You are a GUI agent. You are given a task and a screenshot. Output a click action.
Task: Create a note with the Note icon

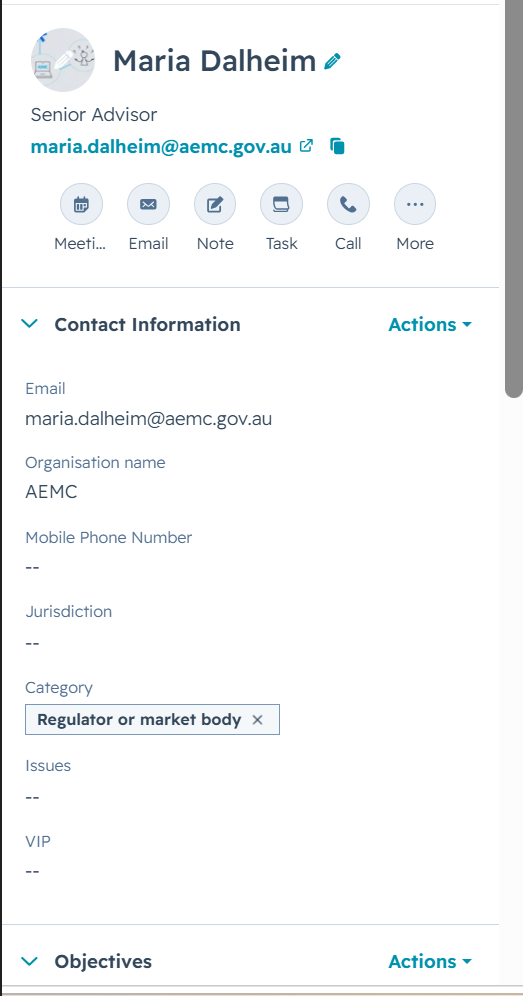[215, 204]
